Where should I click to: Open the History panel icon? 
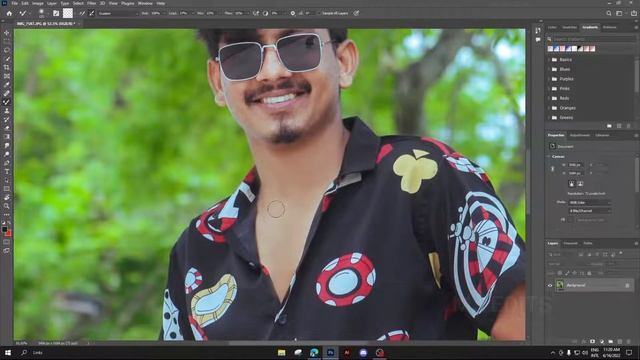pyautogui.click(x=538, y=31)
